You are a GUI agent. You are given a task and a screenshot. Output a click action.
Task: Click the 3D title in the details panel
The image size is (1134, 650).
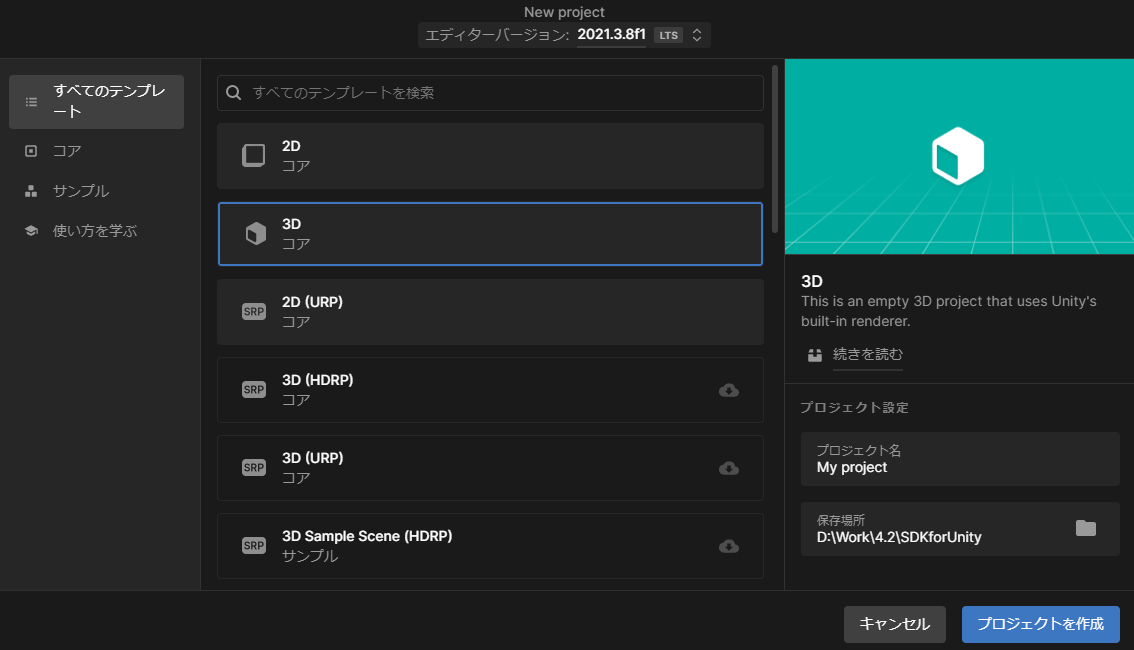click(812, 281)
